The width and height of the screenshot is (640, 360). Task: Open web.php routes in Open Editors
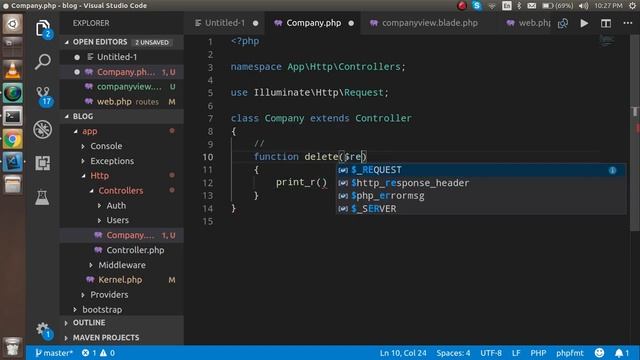122,102
